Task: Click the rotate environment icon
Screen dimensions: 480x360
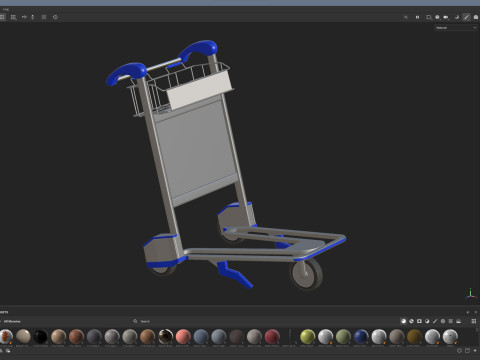Action: coord(457,17)
